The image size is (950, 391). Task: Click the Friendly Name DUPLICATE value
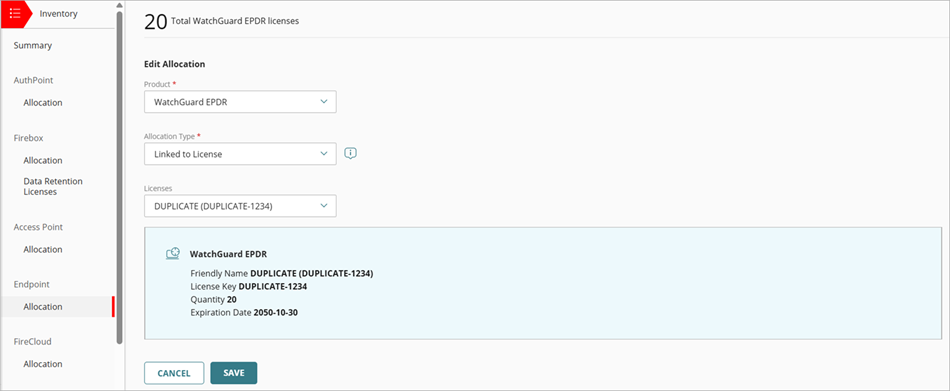click(x=311, y=273)
